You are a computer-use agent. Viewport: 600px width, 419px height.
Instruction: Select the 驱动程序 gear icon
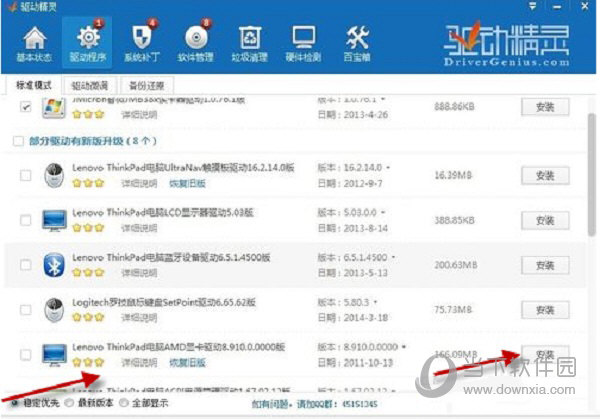pos(88,43)
